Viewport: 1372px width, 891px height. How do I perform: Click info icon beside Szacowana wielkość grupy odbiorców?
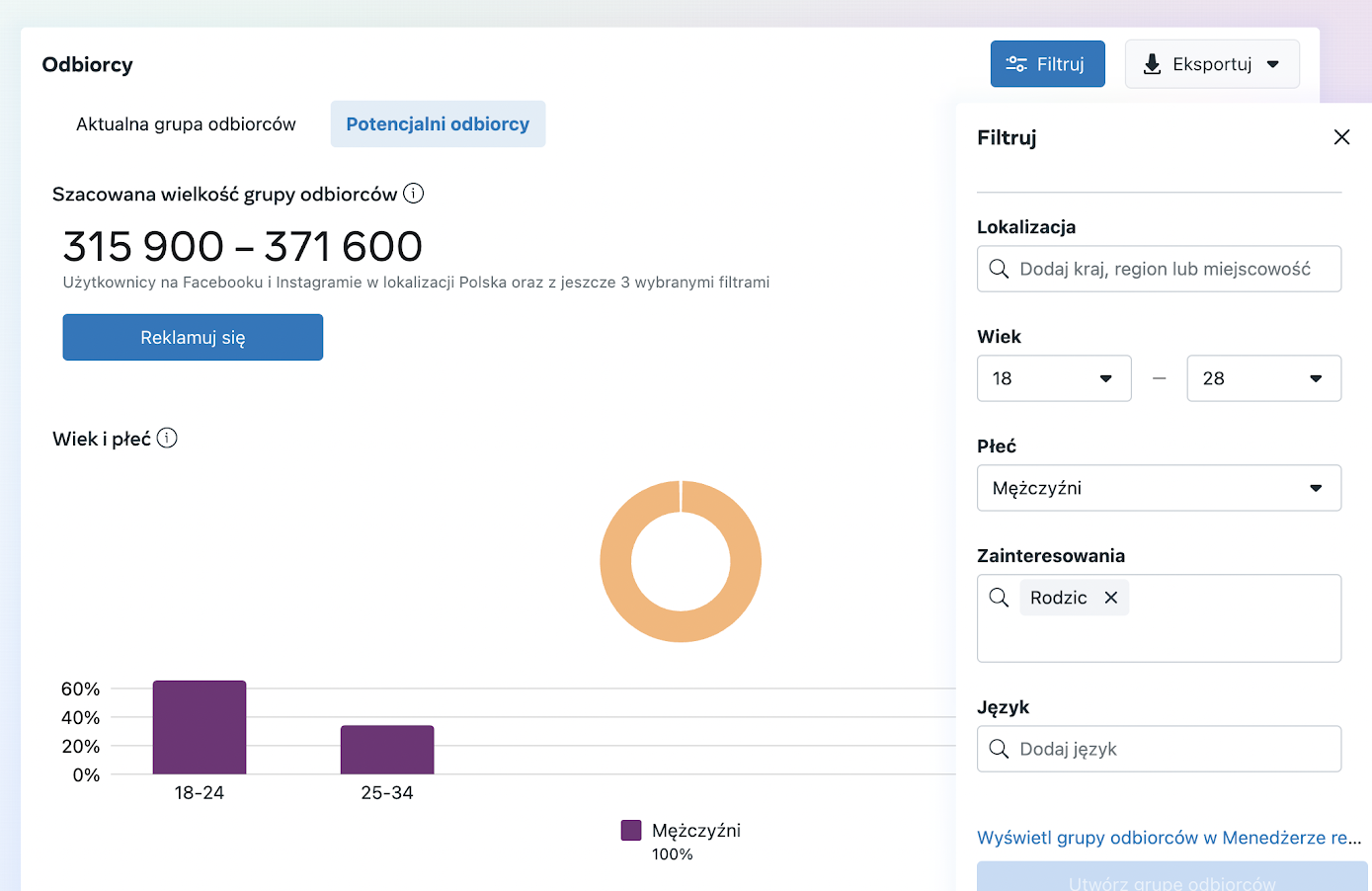414,194
